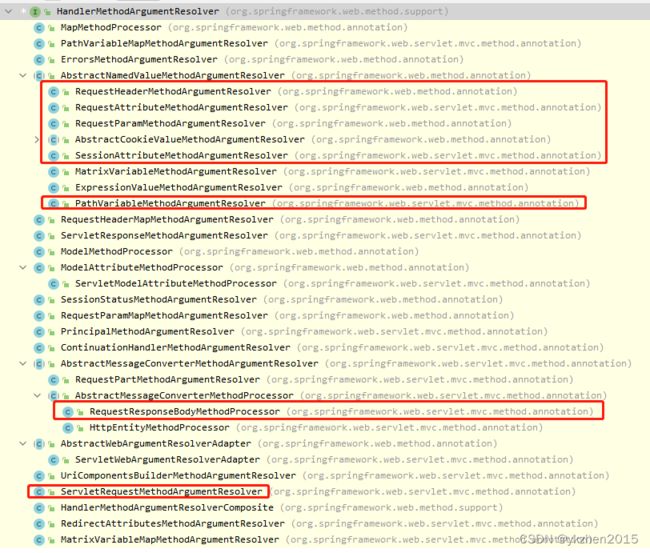The width and height of the screenshot is (650, 553).
Task: Click the class icon beside RequestHeaderMethodArgumentResolver
Action: pos(53,92)
